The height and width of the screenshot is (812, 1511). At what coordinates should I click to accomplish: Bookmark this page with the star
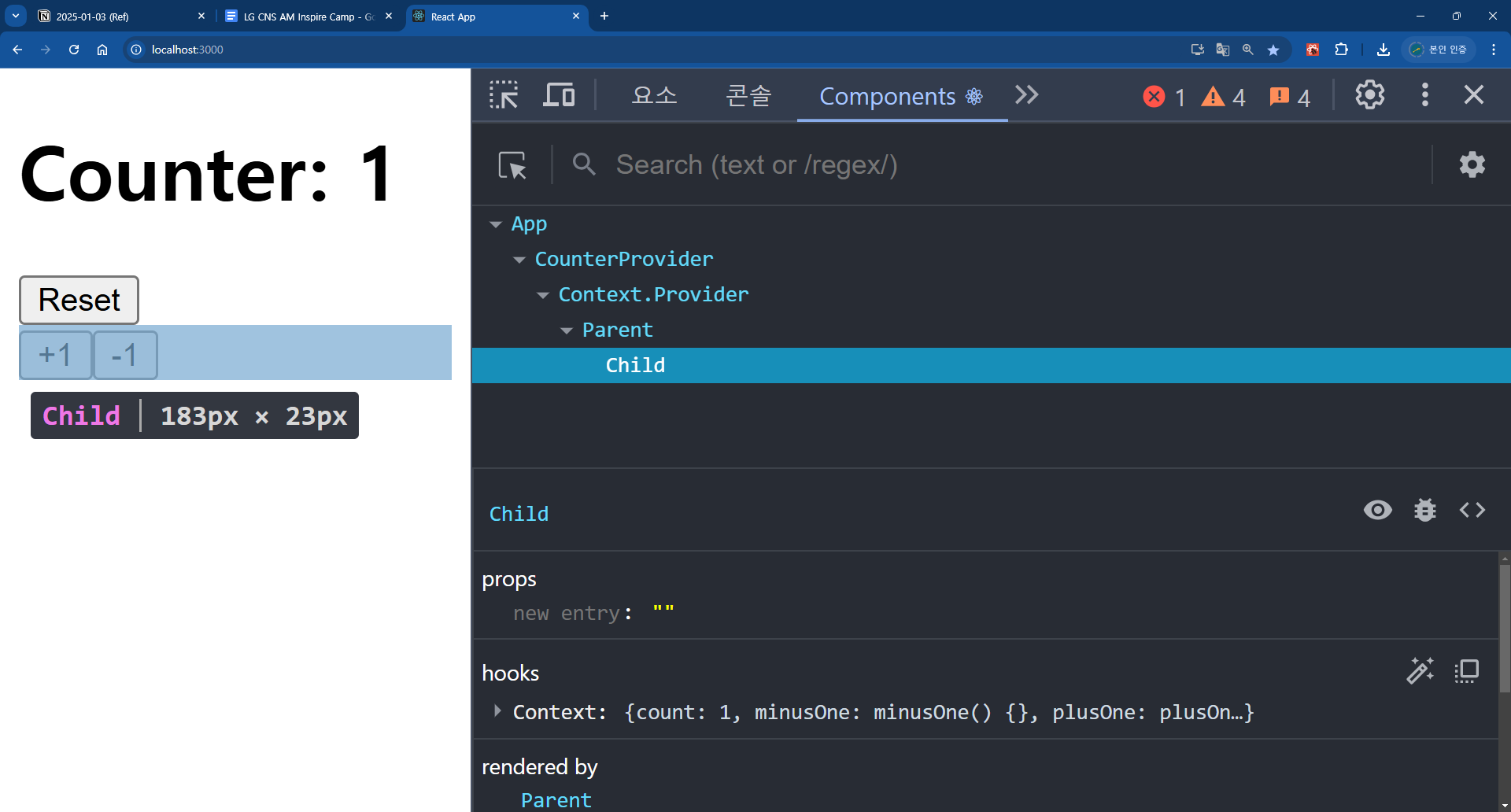pos(1273,50)
